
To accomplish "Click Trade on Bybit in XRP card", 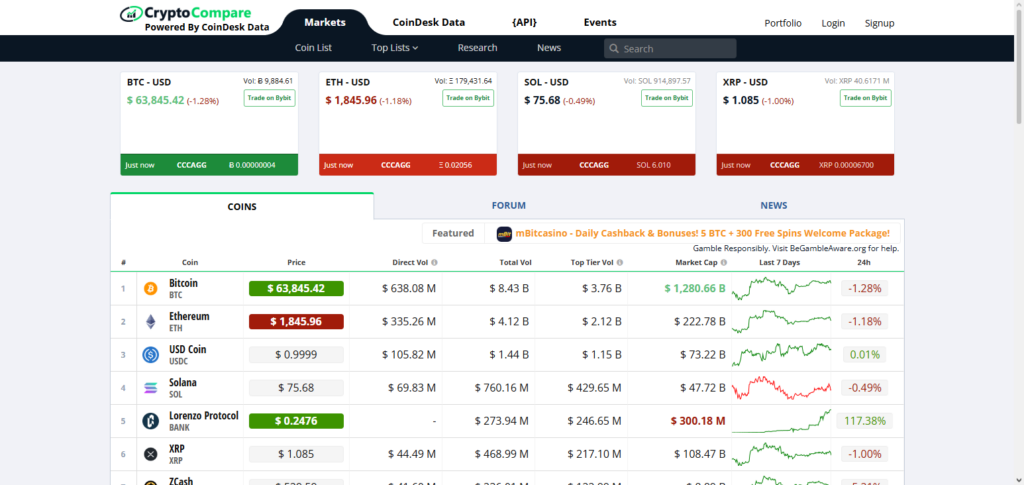I will click(x=865, y=98).
